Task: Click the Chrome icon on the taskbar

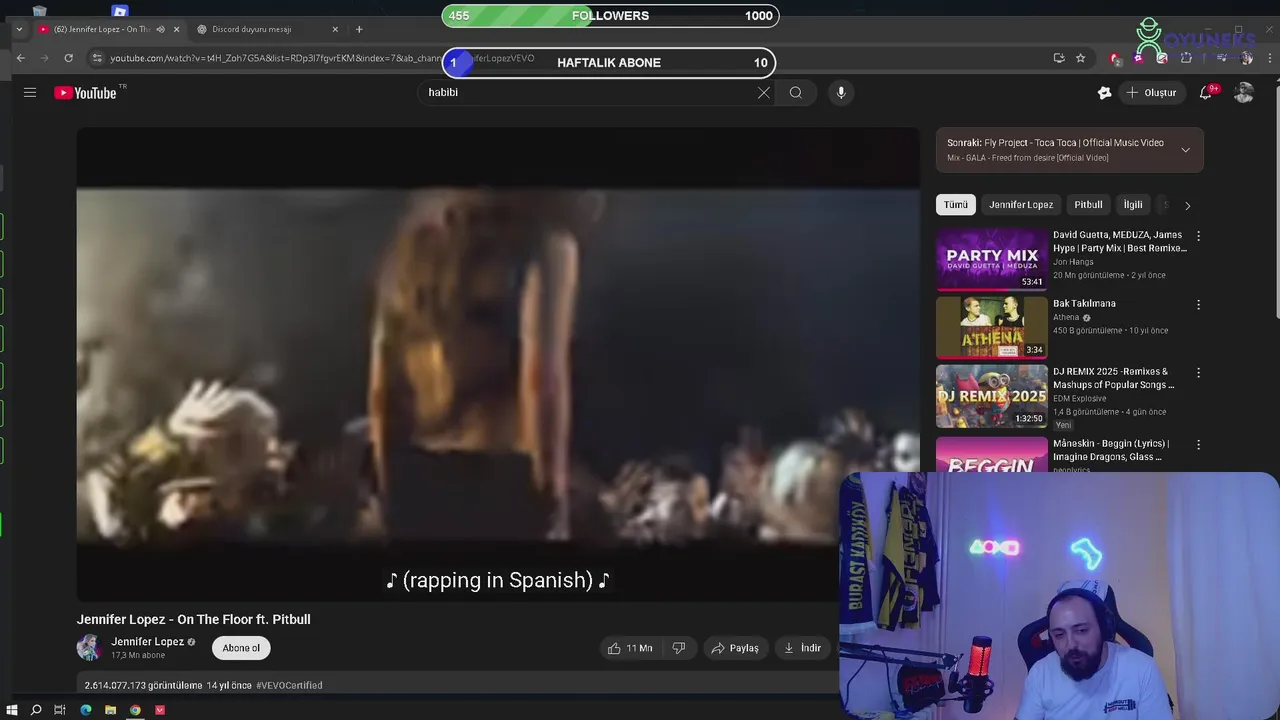Action: point(135,710)
